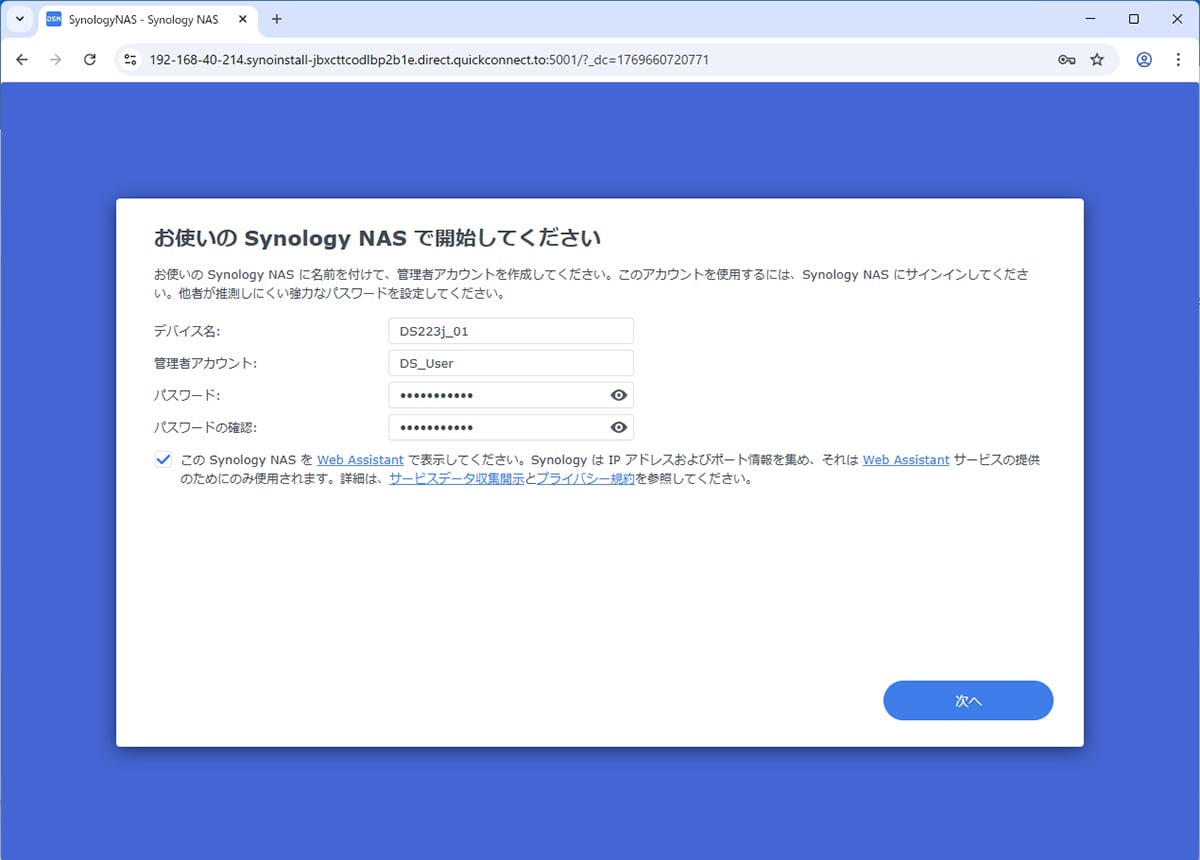Click the デバイス名 input field
This screenshot has height=860, width=1200.
(x=510, y=331)
